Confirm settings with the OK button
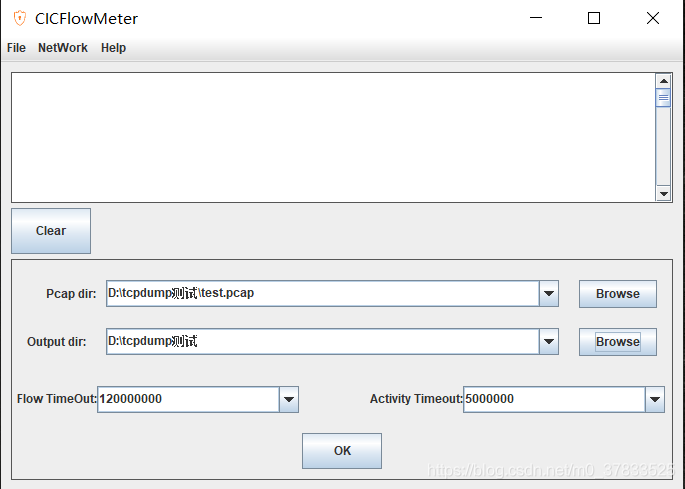This screenshot has width=685, height=489. click(x=342, y=451)
